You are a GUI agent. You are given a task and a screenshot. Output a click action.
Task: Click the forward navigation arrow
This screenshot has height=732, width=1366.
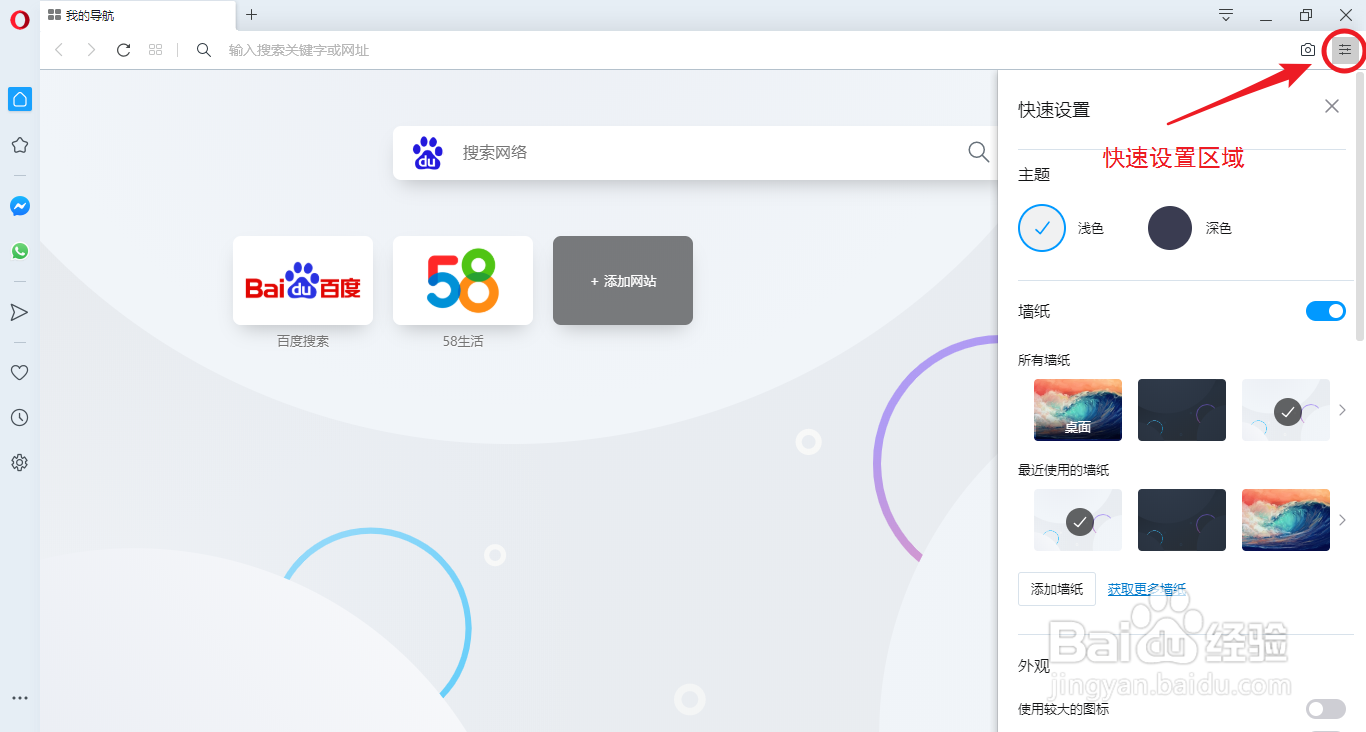coord(91,50)
